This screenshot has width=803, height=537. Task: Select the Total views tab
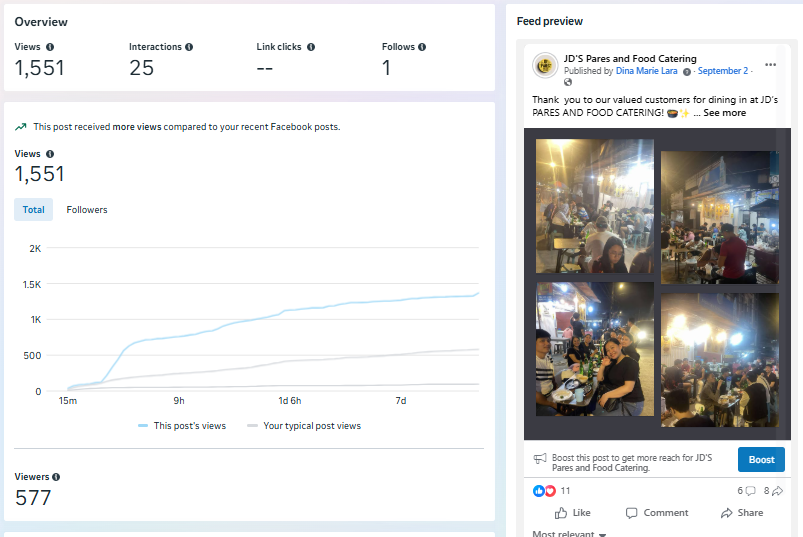point(34,210)
